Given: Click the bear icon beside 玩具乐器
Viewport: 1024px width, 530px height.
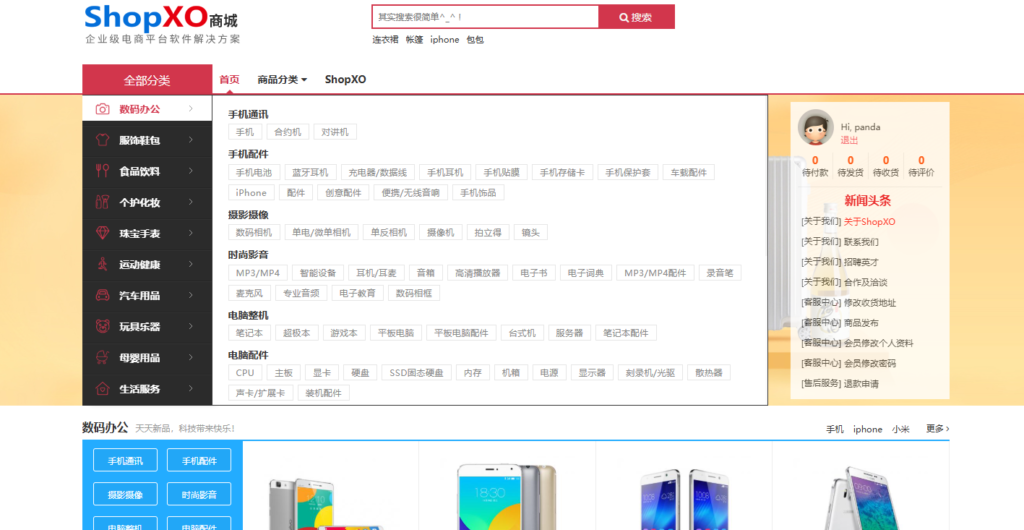Looking at the screenshot, I should pos(103,326).
